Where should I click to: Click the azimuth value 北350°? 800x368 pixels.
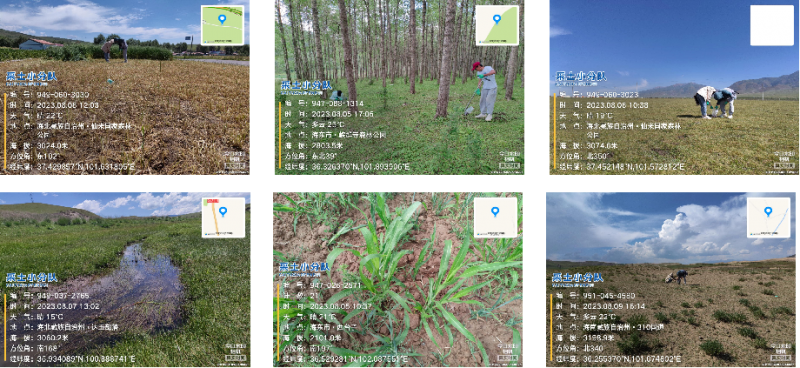598,156
